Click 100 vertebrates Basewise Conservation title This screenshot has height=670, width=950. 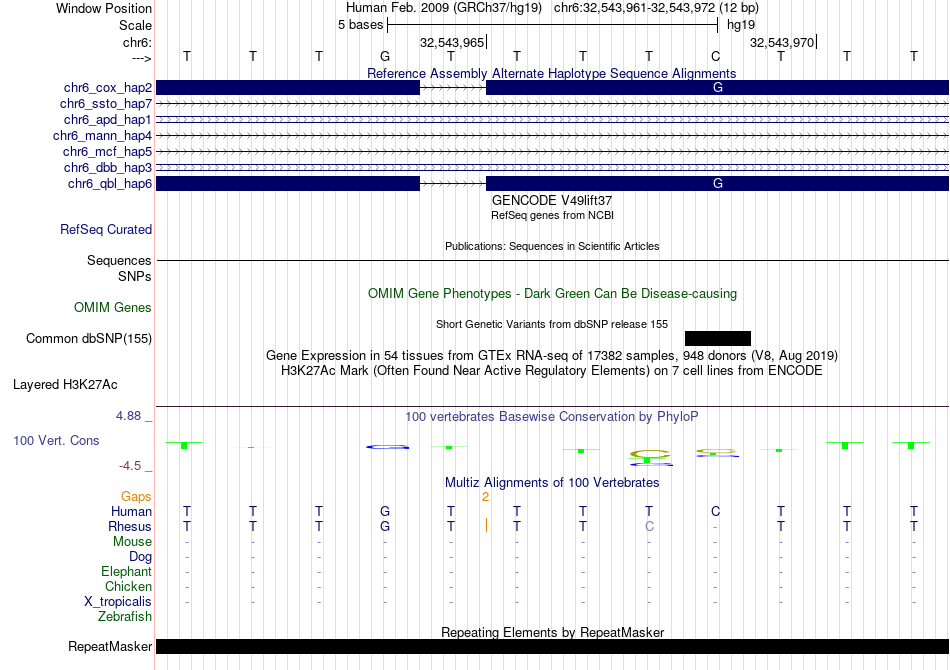pos(552,417)
